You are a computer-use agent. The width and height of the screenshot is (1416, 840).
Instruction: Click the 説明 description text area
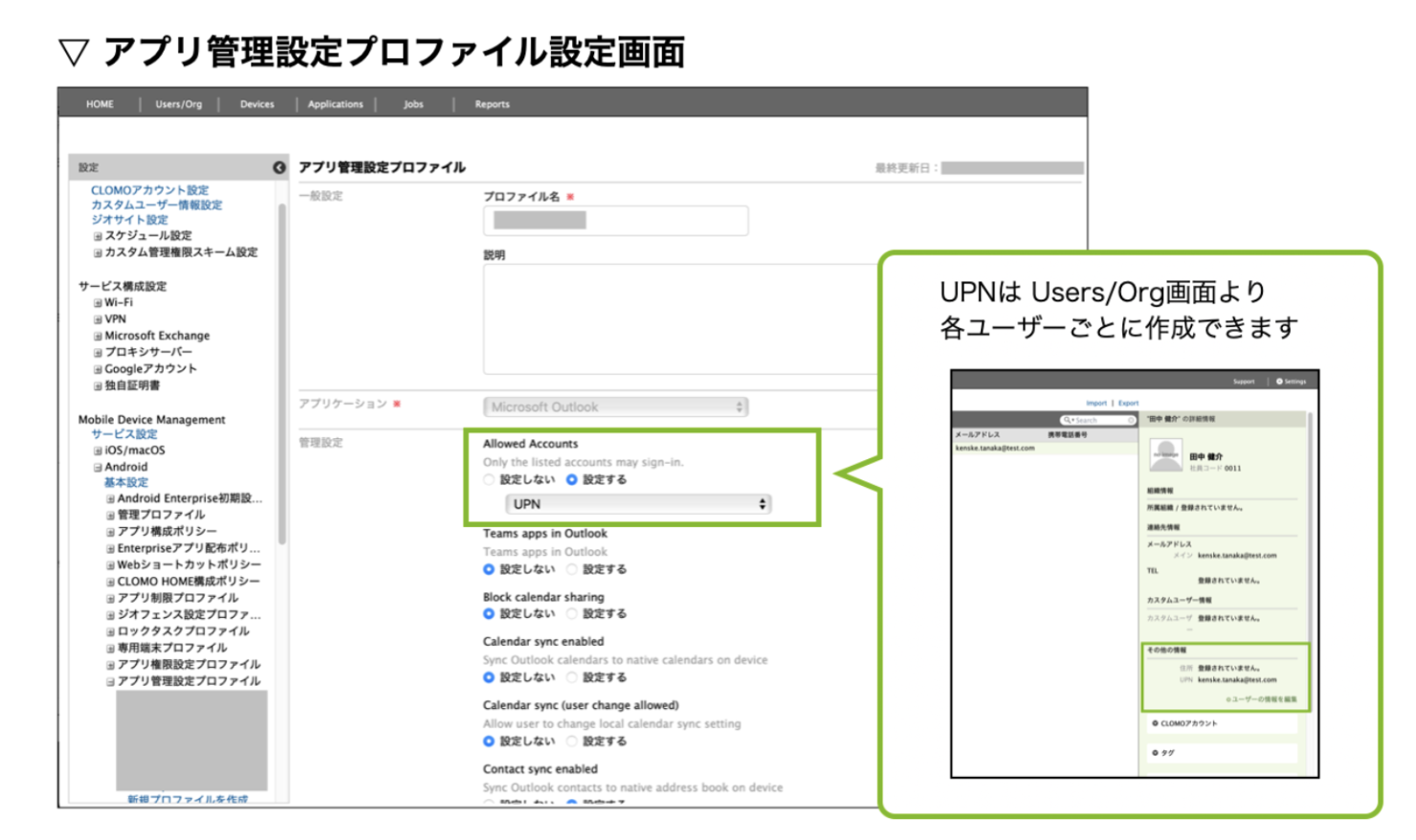[x=679, y=320]
